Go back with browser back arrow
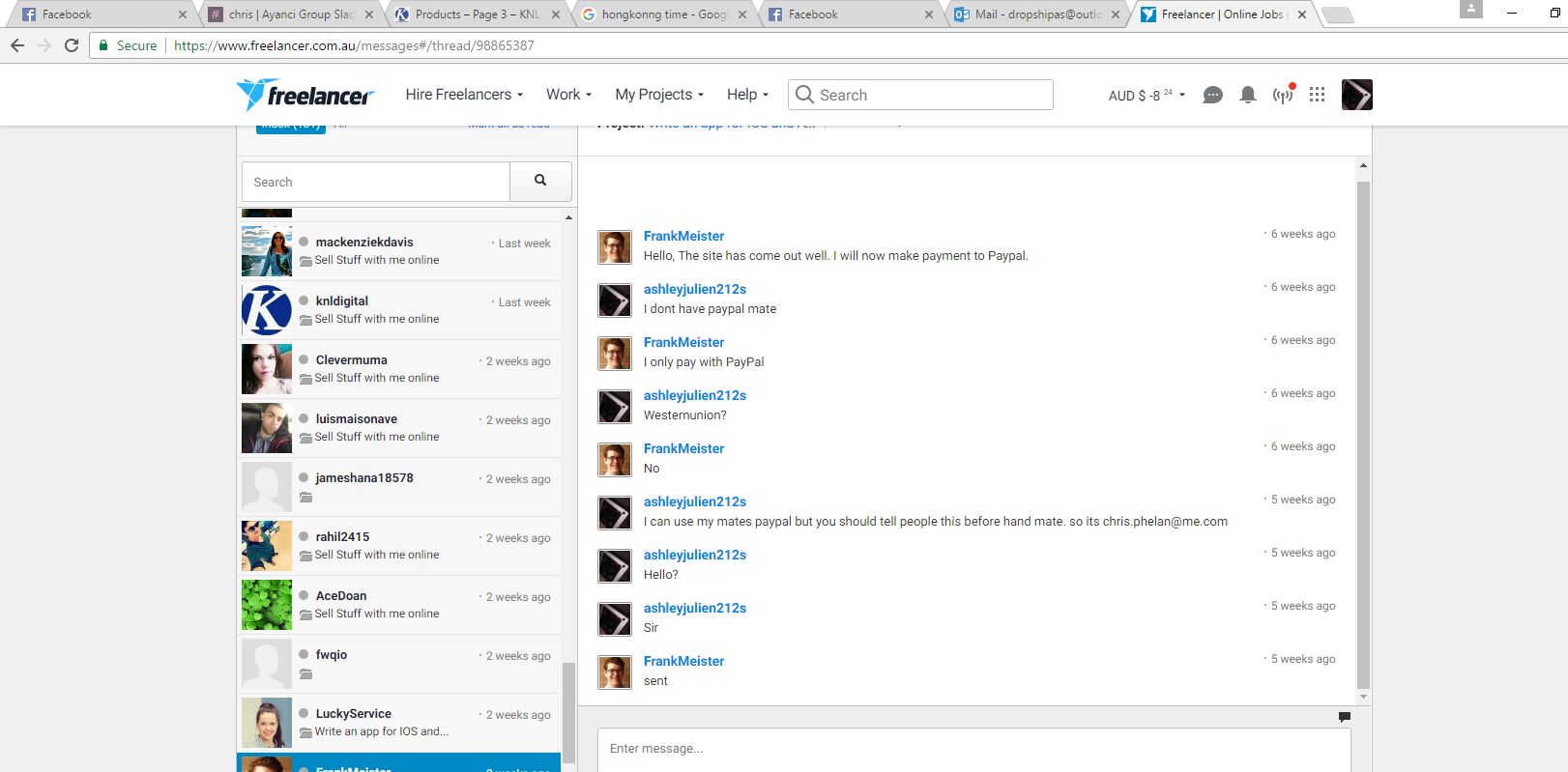Image resolution: width=1568 pixels, height=772 pixels. coord(17,45)
